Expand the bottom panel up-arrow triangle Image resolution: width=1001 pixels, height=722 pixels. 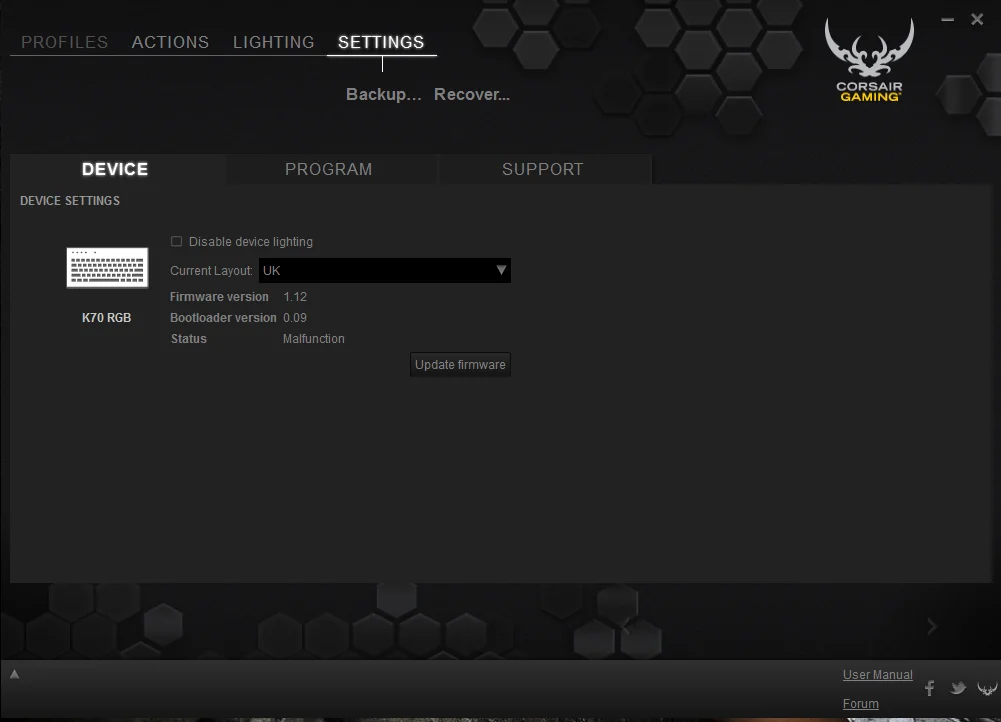tap(15, 674)
